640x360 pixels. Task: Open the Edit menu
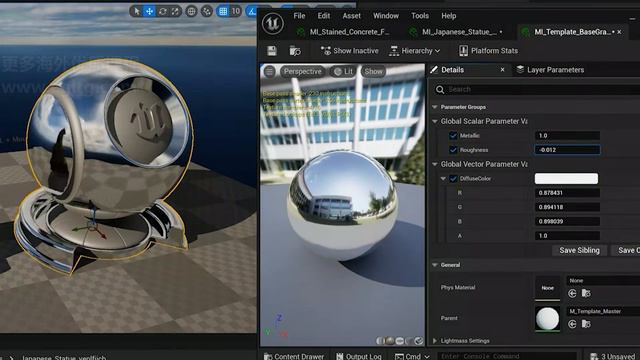(324, 16)
